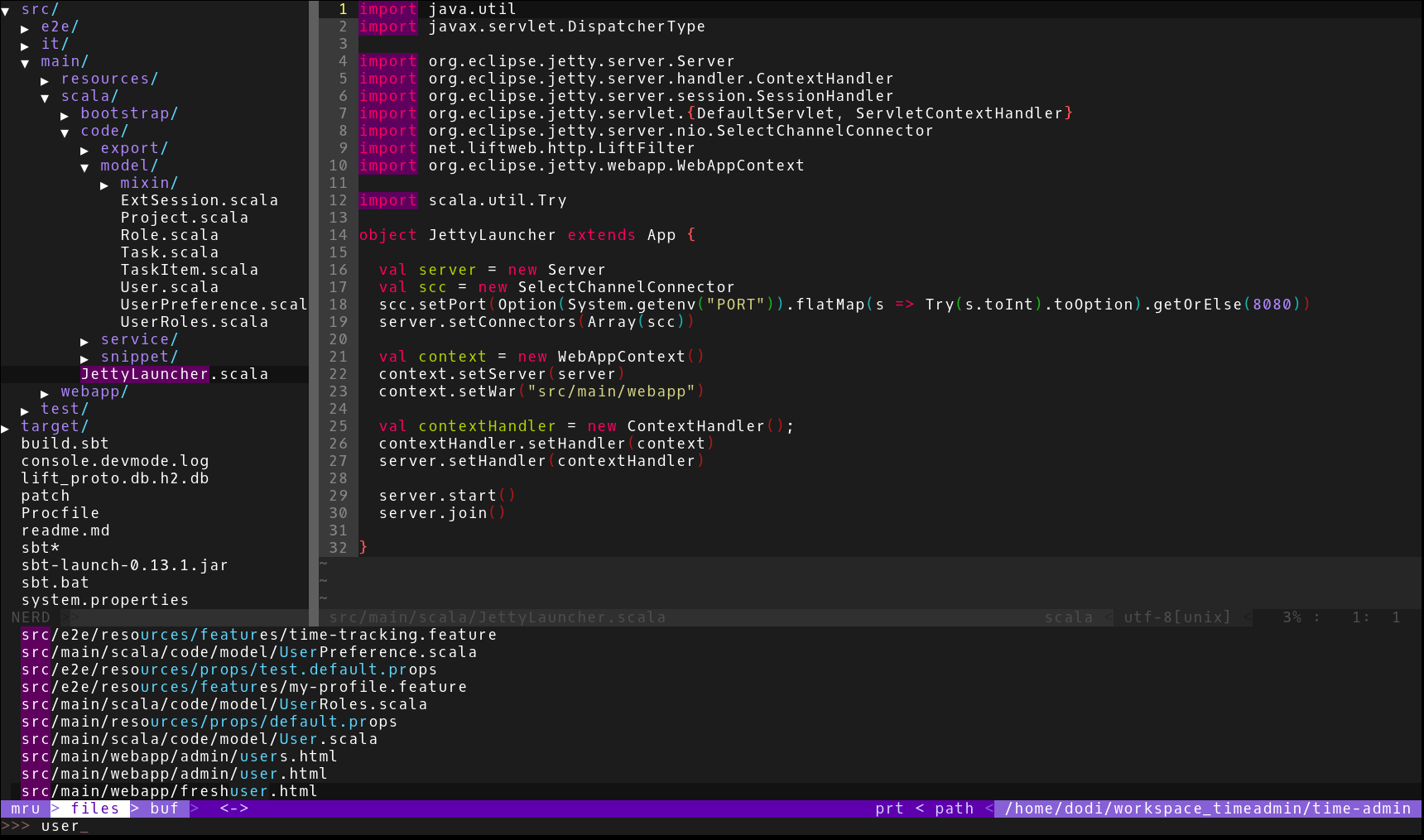Screen dimensions: 1424x840
Task: Open build.sbt file
Action: [x=65, y=444]
